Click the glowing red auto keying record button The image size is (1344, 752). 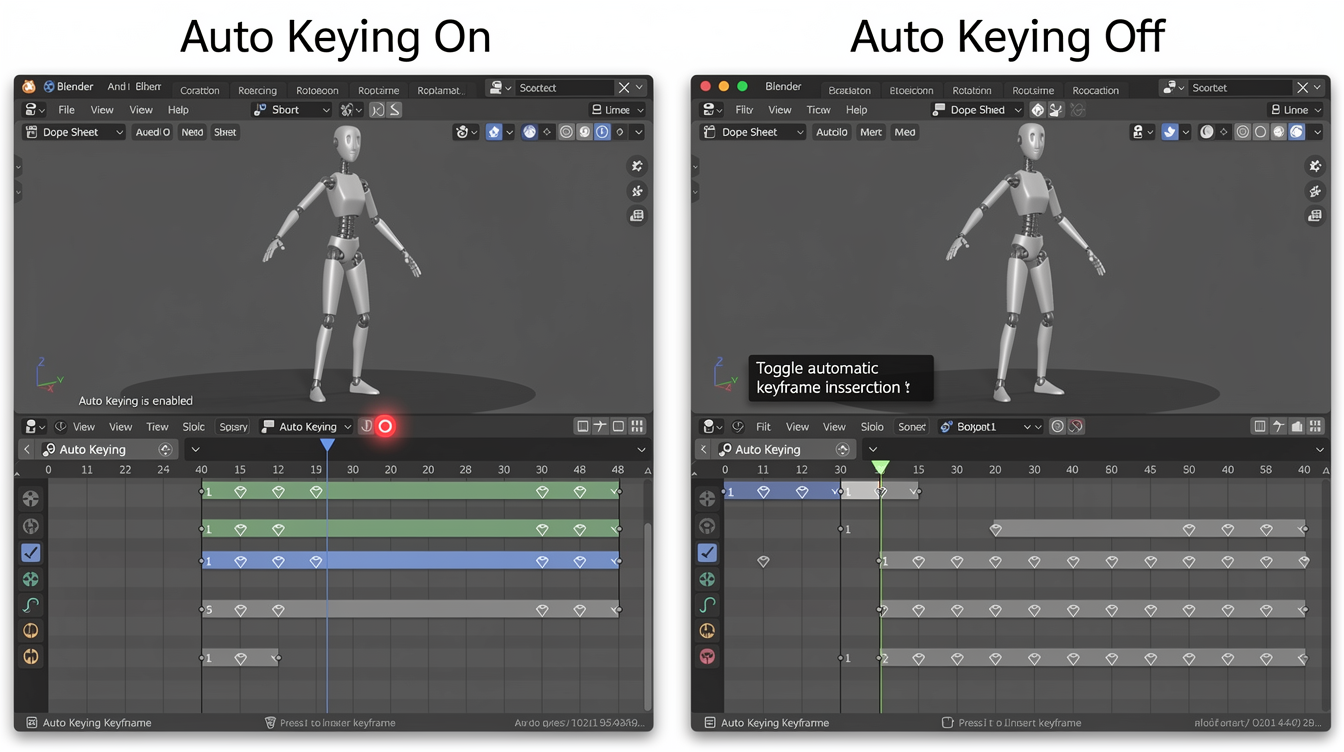pyautogui.click(x=385, y=427)
